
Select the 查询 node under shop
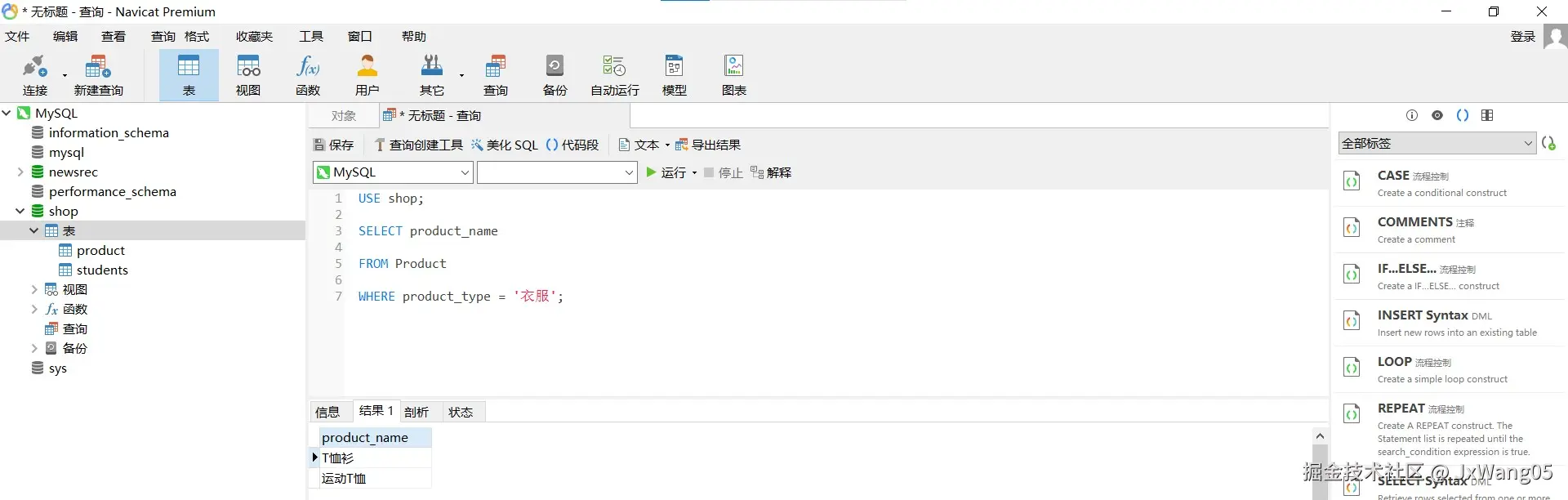[66, 328]
